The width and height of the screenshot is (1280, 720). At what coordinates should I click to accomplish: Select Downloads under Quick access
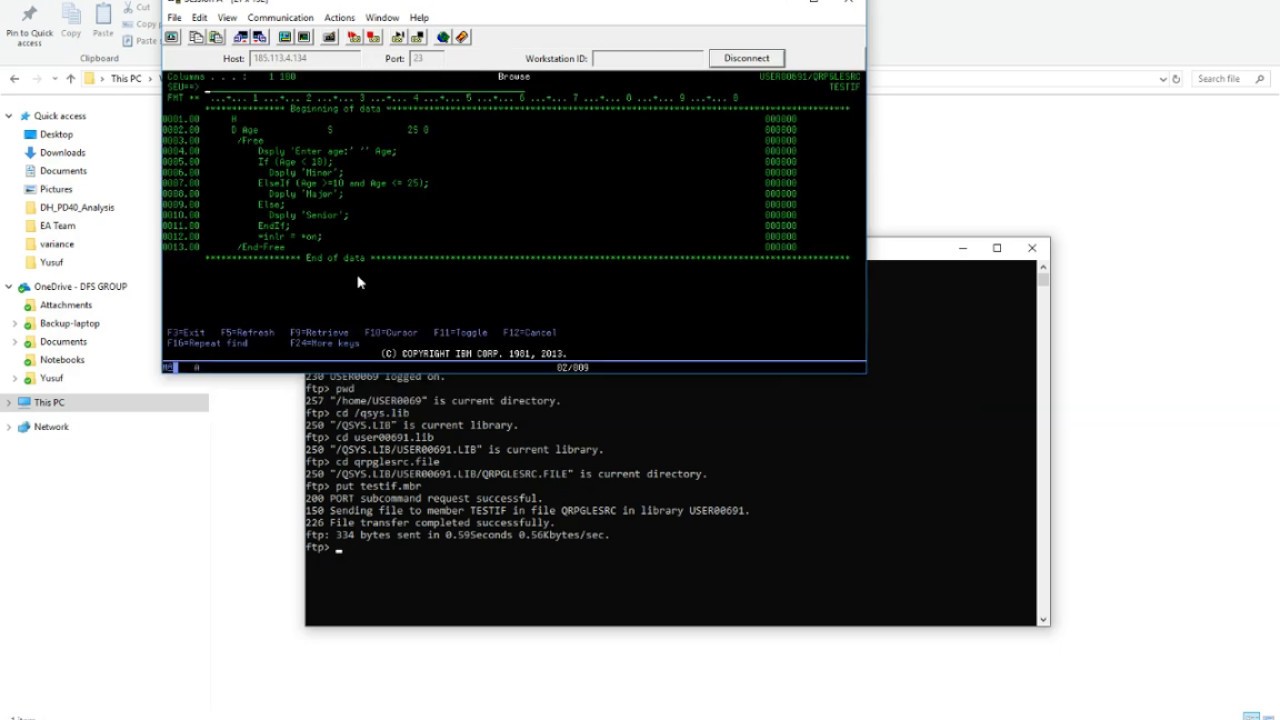coord(62,153)
